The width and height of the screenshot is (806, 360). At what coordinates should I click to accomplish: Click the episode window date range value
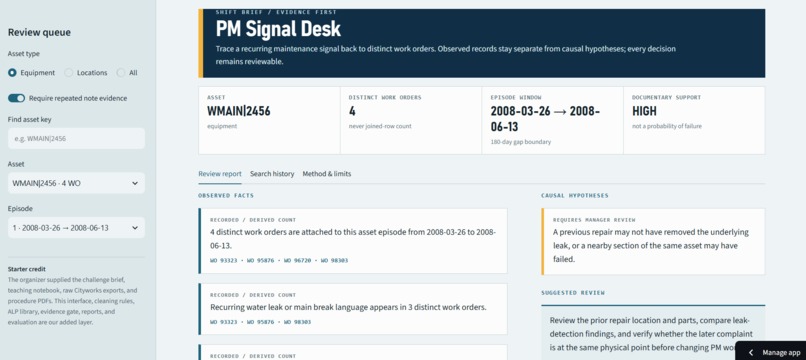click(x=545, y=119)
